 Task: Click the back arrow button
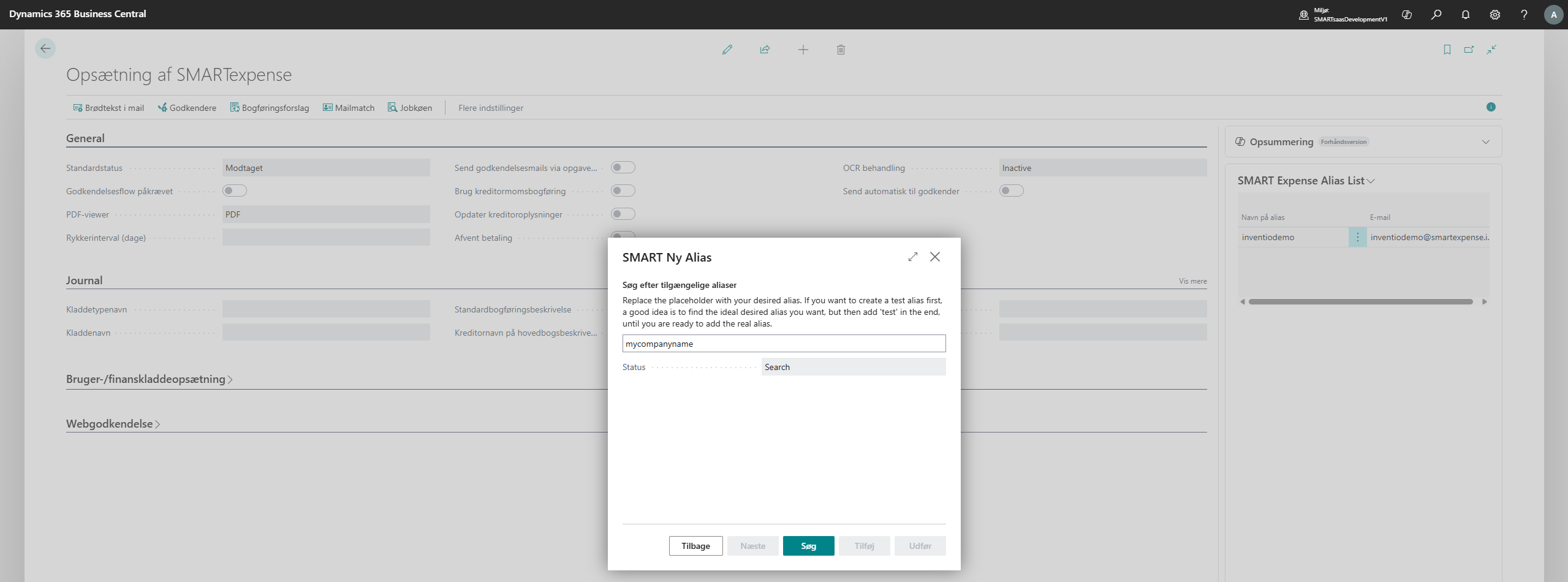point(45,48)
